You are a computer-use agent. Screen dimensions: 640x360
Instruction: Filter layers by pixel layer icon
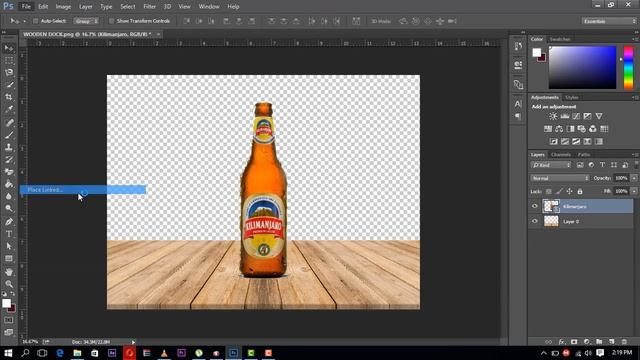(580, 165)
